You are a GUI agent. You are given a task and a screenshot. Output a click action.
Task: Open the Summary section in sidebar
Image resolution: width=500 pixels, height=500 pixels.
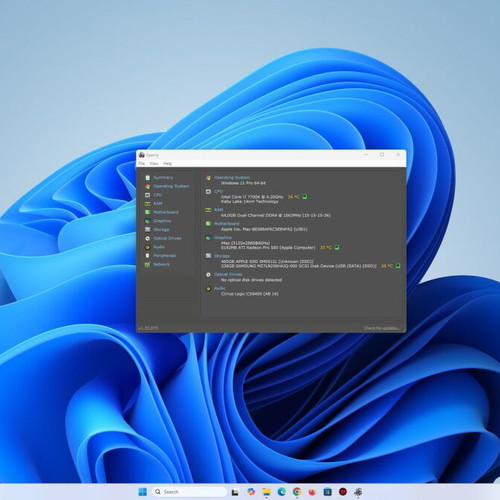(x=163, y=178)
